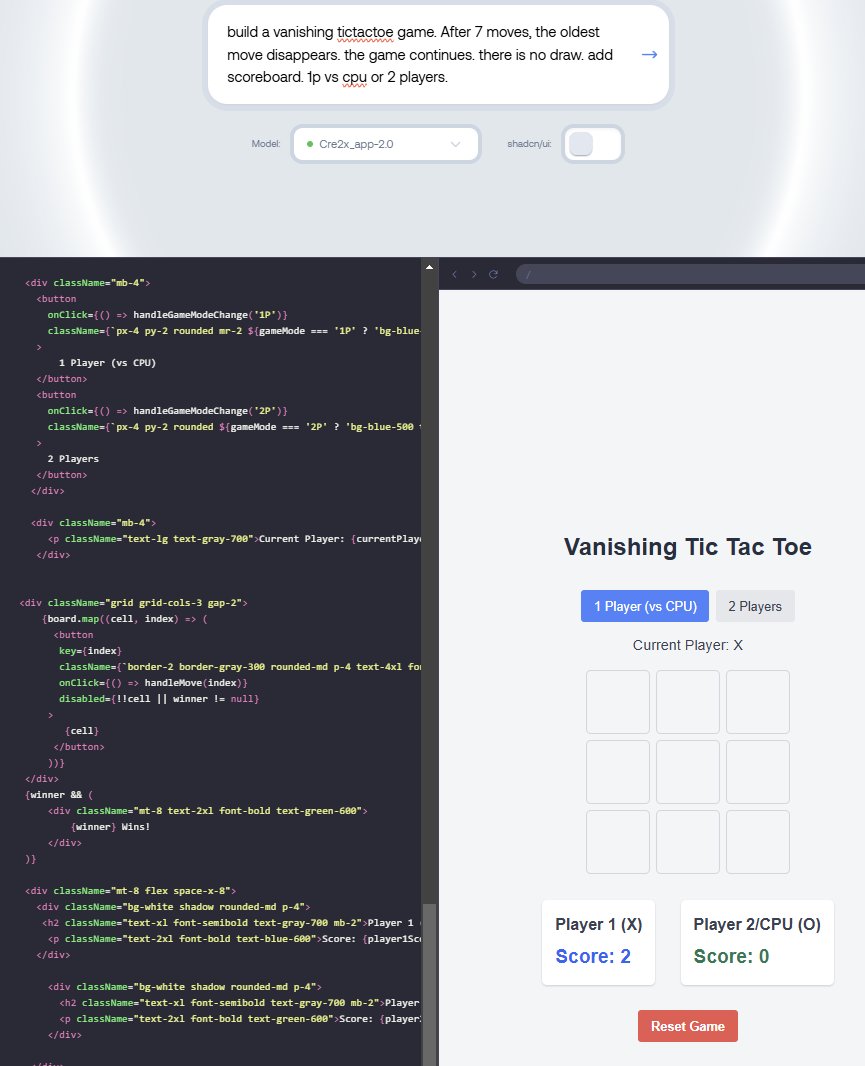Click the Reset Game button
Viewport: 865px width, 1066px height.
[x=688, y=1026]
